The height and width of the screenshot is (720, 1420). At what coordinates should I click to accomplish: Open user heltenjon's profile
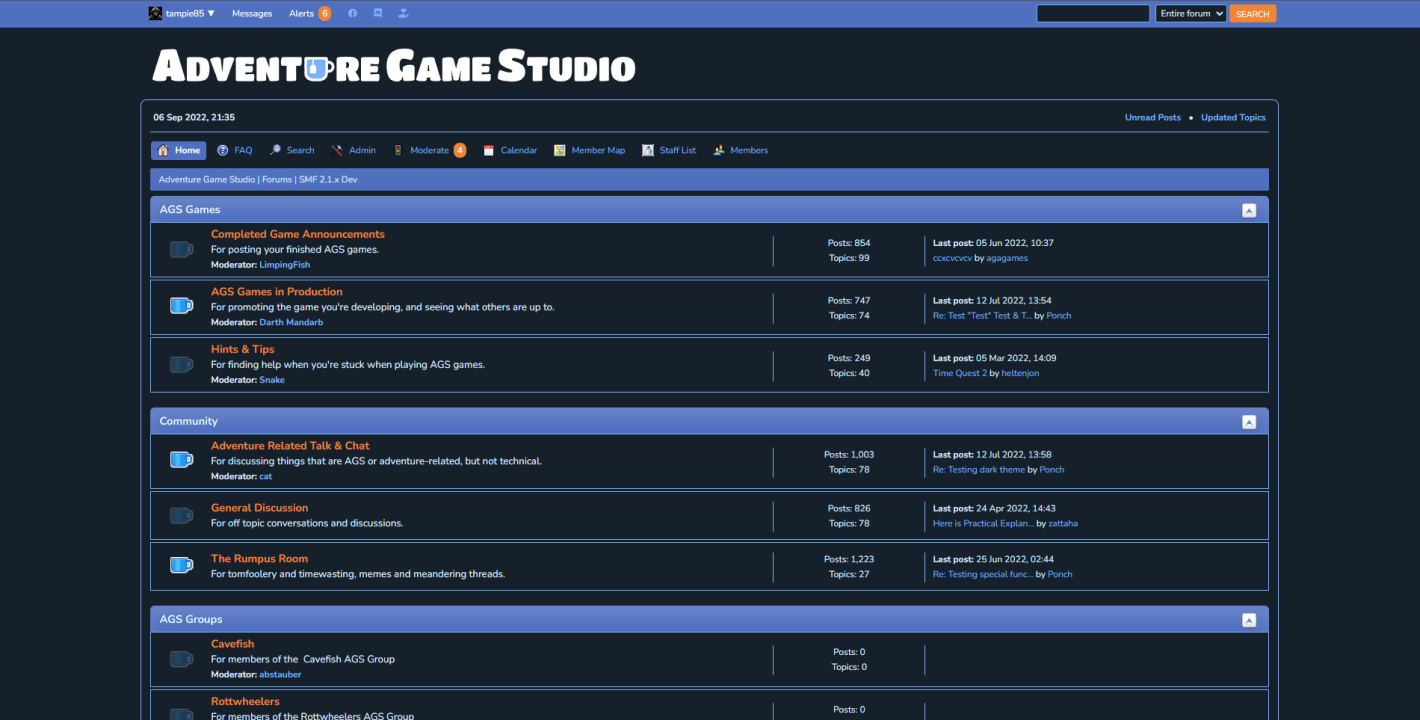point(1020,373)
